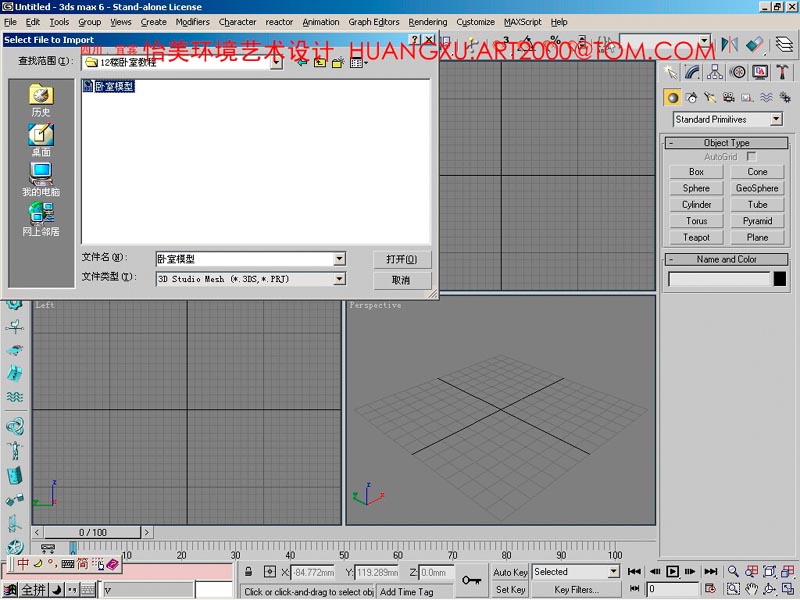Viewport: 800px width, 600px height.
Task: Open the Motion command panel tab
Action: coord(737,72)
